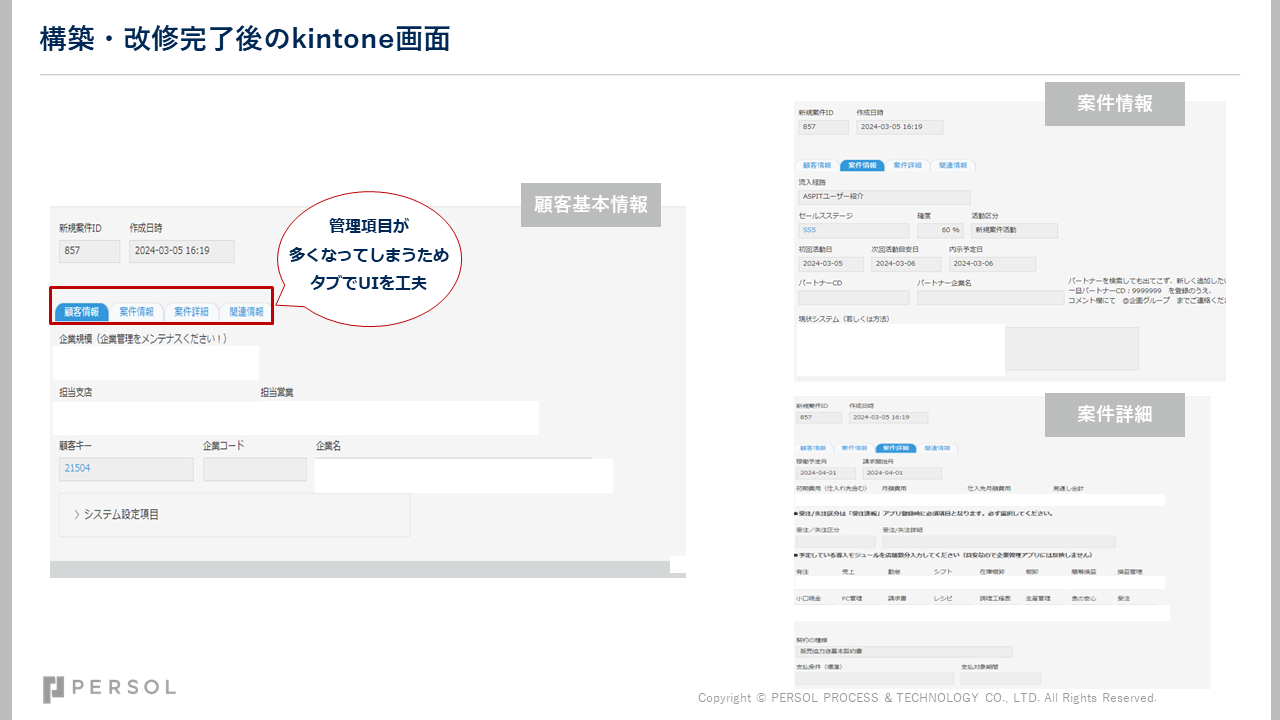Select 顧客情報 tab in the 案件情報 panel
This screenshot has height=720, width=1280.
point(819,165)
